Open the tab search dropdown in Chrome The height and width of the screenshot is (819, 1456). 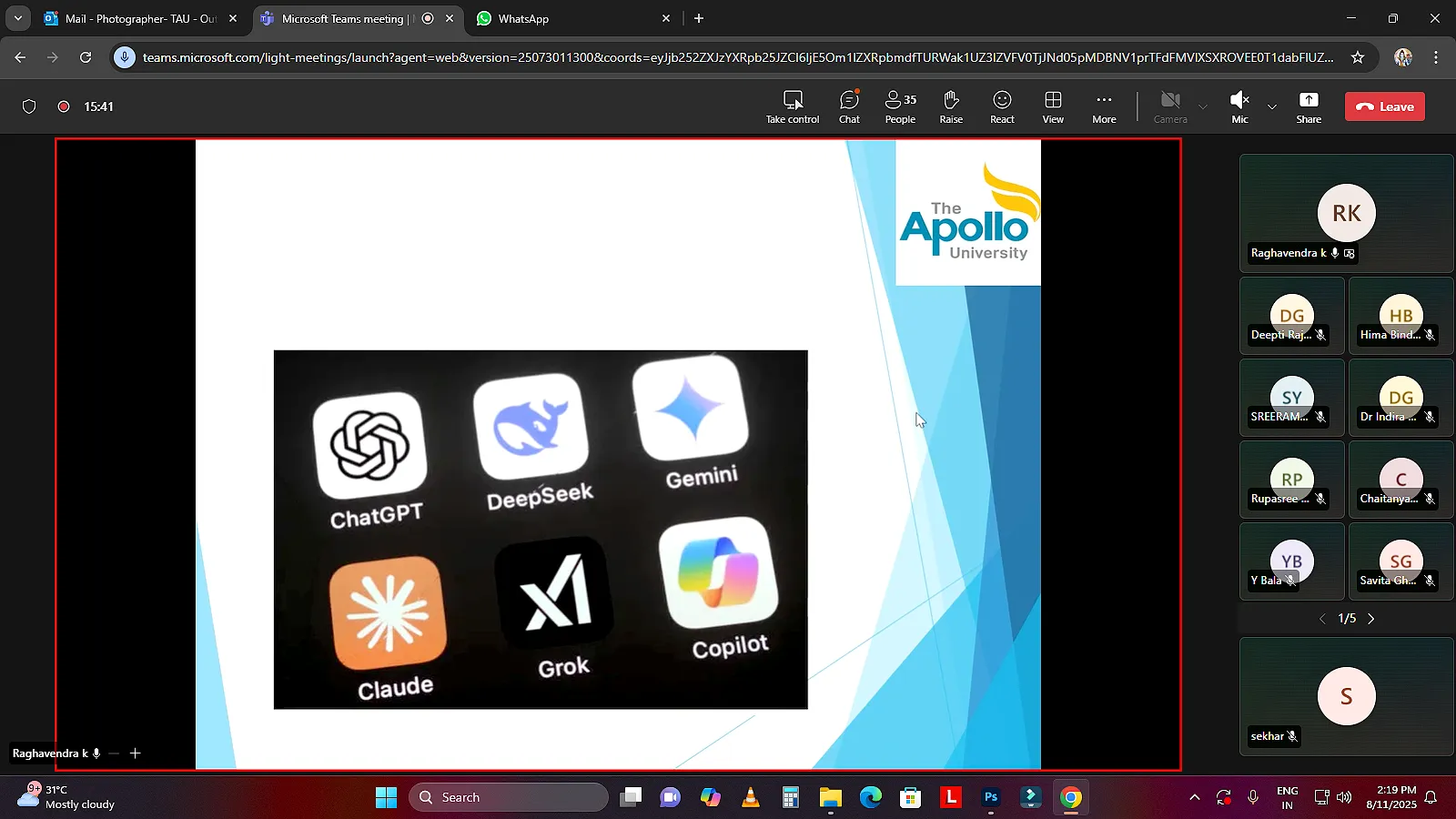[x=17, y=18]
